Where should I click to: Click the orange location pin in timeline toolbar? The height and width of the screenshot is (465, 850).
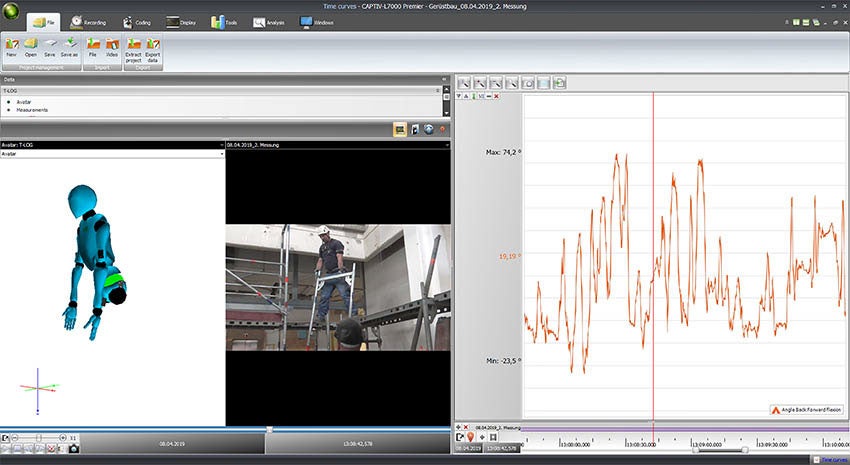(471, 437)
